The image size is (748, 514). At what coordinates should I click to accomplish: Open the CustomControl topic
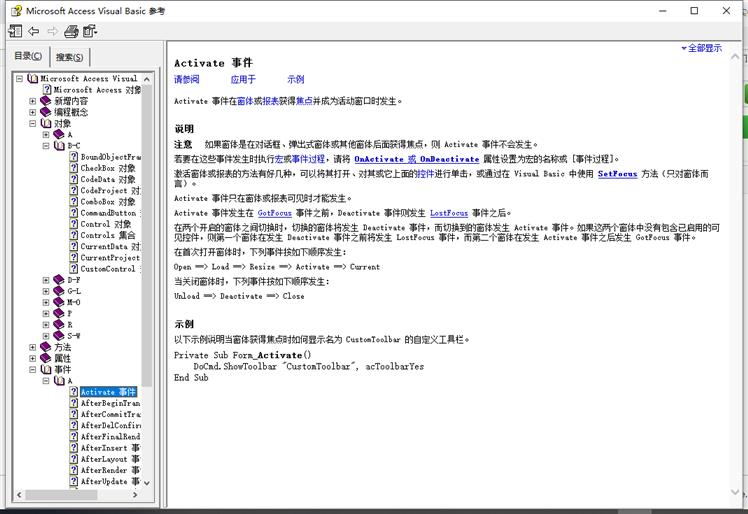[111, 269]
